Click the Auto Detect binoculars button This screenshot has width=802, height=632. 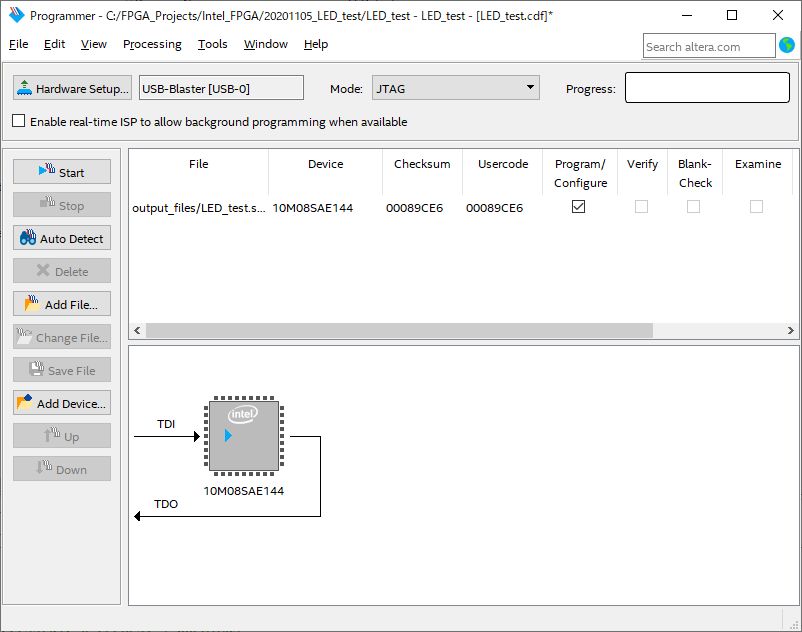click(61, 239)
